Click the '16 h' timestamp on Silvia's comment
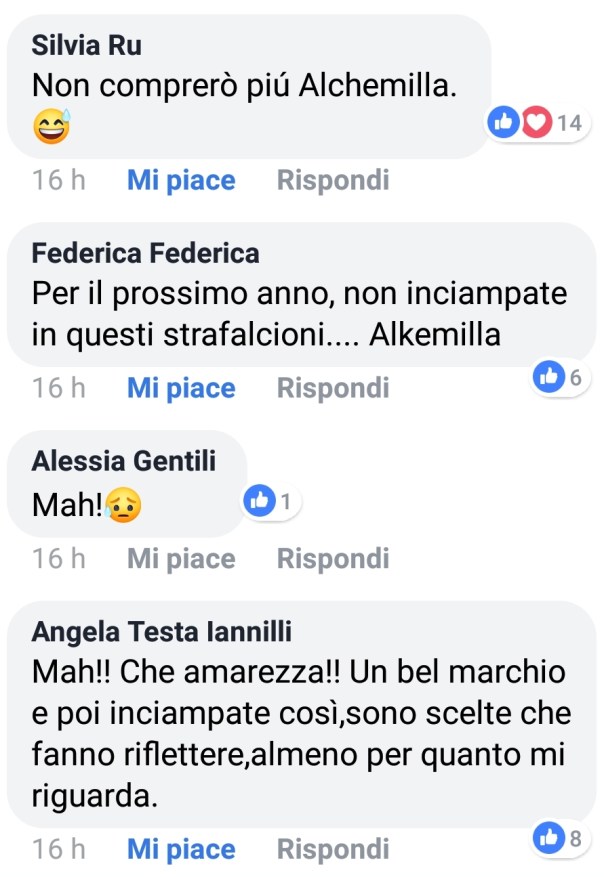Image resolution: width=604 pixels, height=877 pixels. 59,181
